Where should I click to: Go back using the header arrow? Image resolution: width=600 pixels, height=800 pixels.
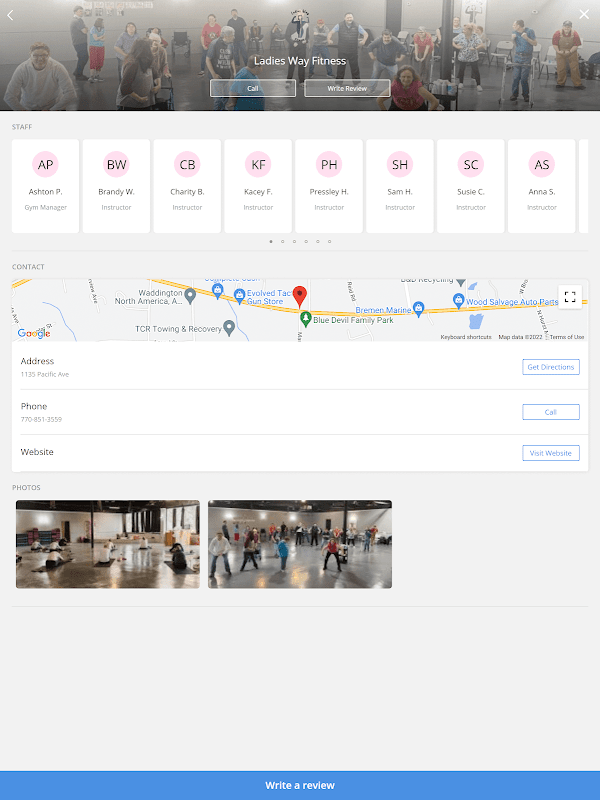coord(10,15)
